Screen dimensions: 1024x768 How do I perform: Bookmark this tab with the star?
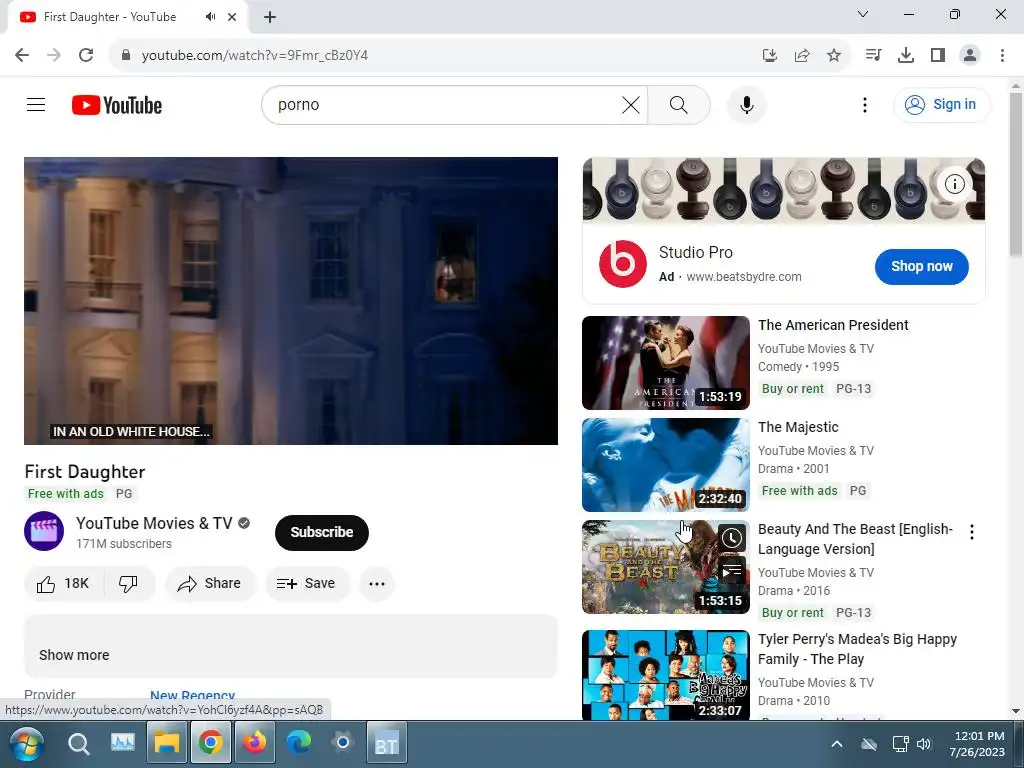tap(834, 56)
